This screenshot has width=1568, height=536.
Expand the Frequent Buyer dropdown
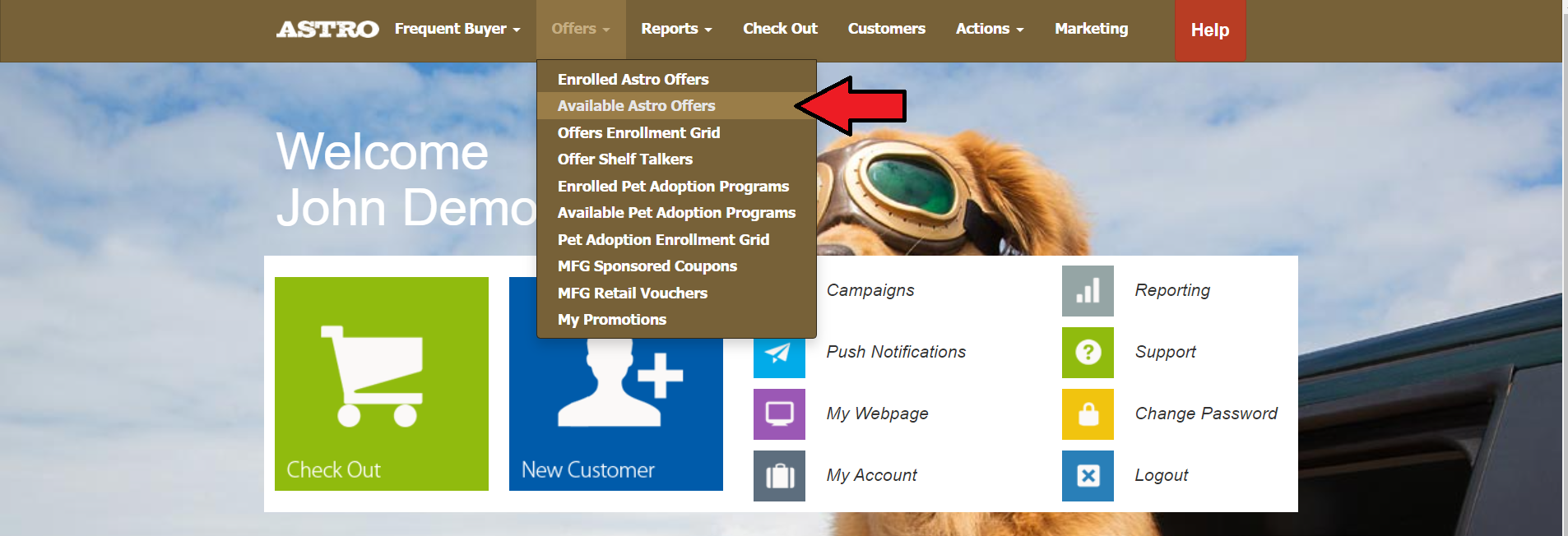click(457, 29)
